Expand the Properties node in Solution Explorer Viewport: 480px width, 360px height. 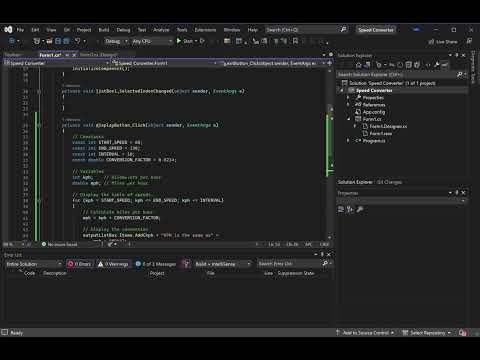pyautogui.click(x=349, y=98)
